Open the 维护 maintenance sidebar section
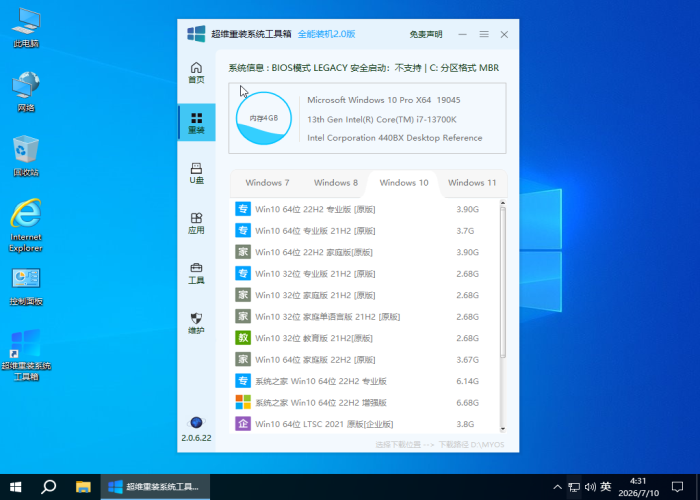Screen dimensions: 700x500 pos(196,324)
